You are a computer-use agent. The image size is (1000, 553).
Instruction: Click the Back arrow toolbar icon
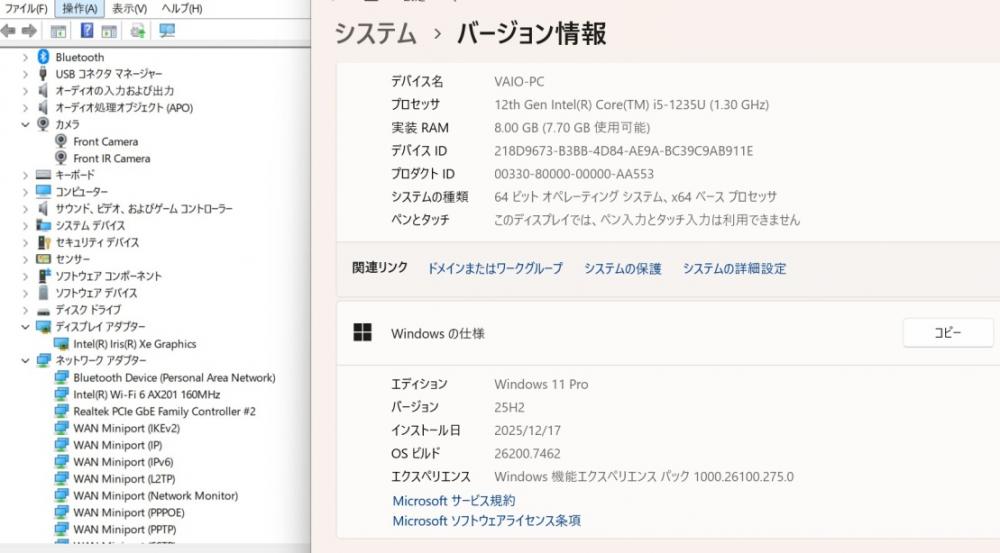[x=8, y=31]
